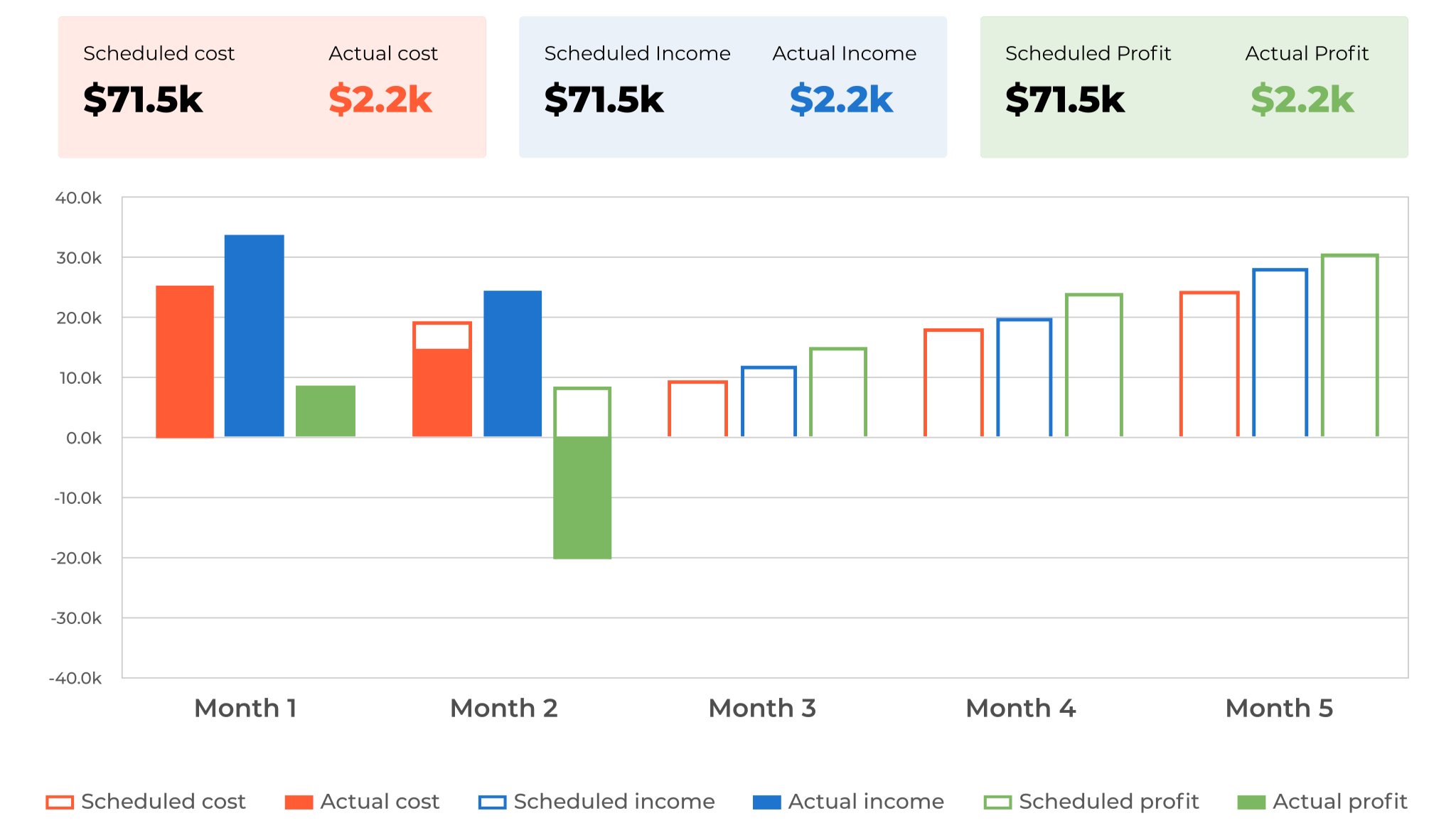
Task: Click the Scheduled income legend swatch
Action: 492,802
